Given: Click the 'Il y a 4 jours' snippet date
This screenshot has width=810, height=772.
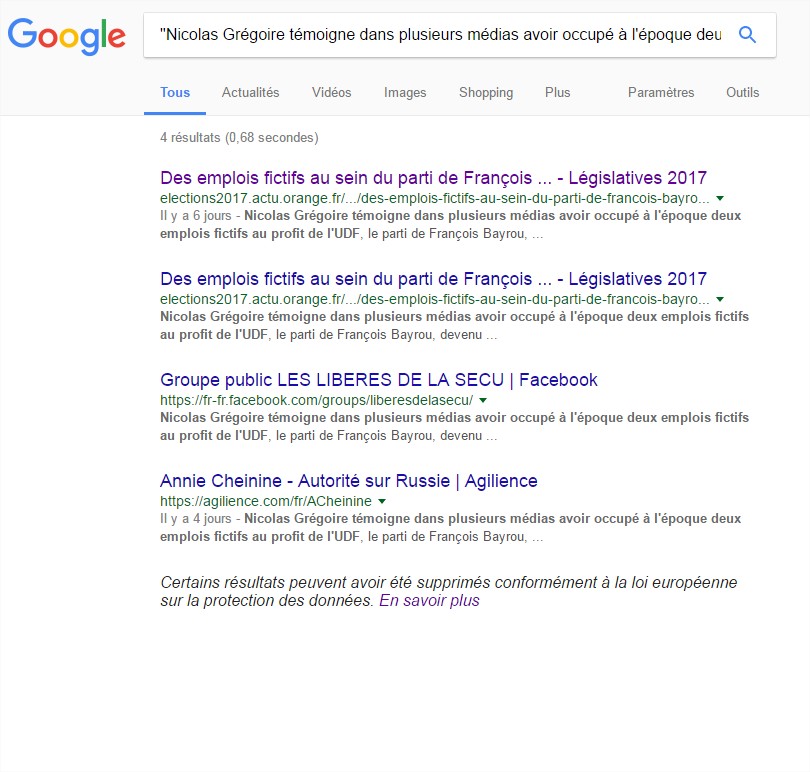Looking at the screenshot, I should pyautogui.click(x=195, y=518).
